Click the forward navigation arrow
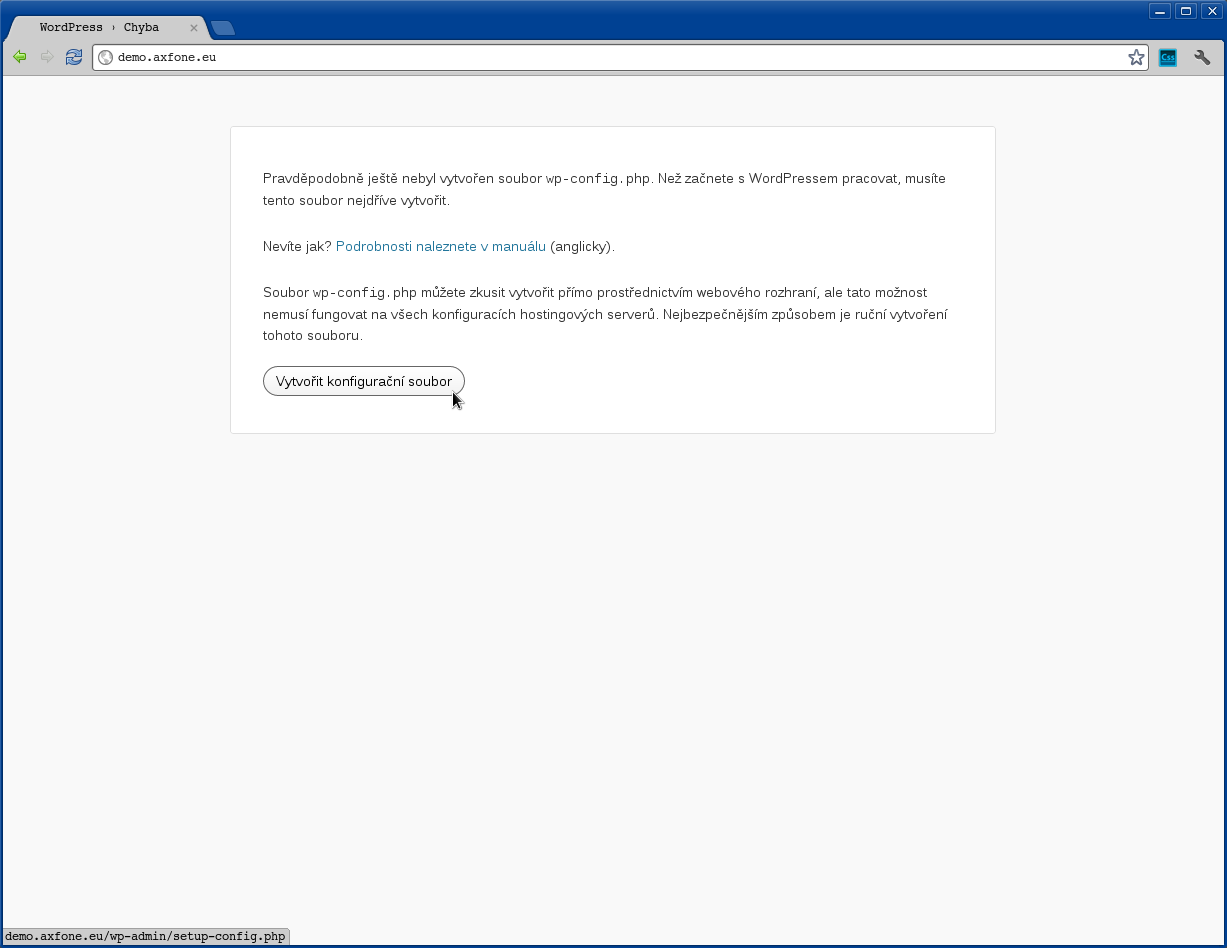Image resolution: width=1227 pixels, height=948 pixels. coord(46,57)
